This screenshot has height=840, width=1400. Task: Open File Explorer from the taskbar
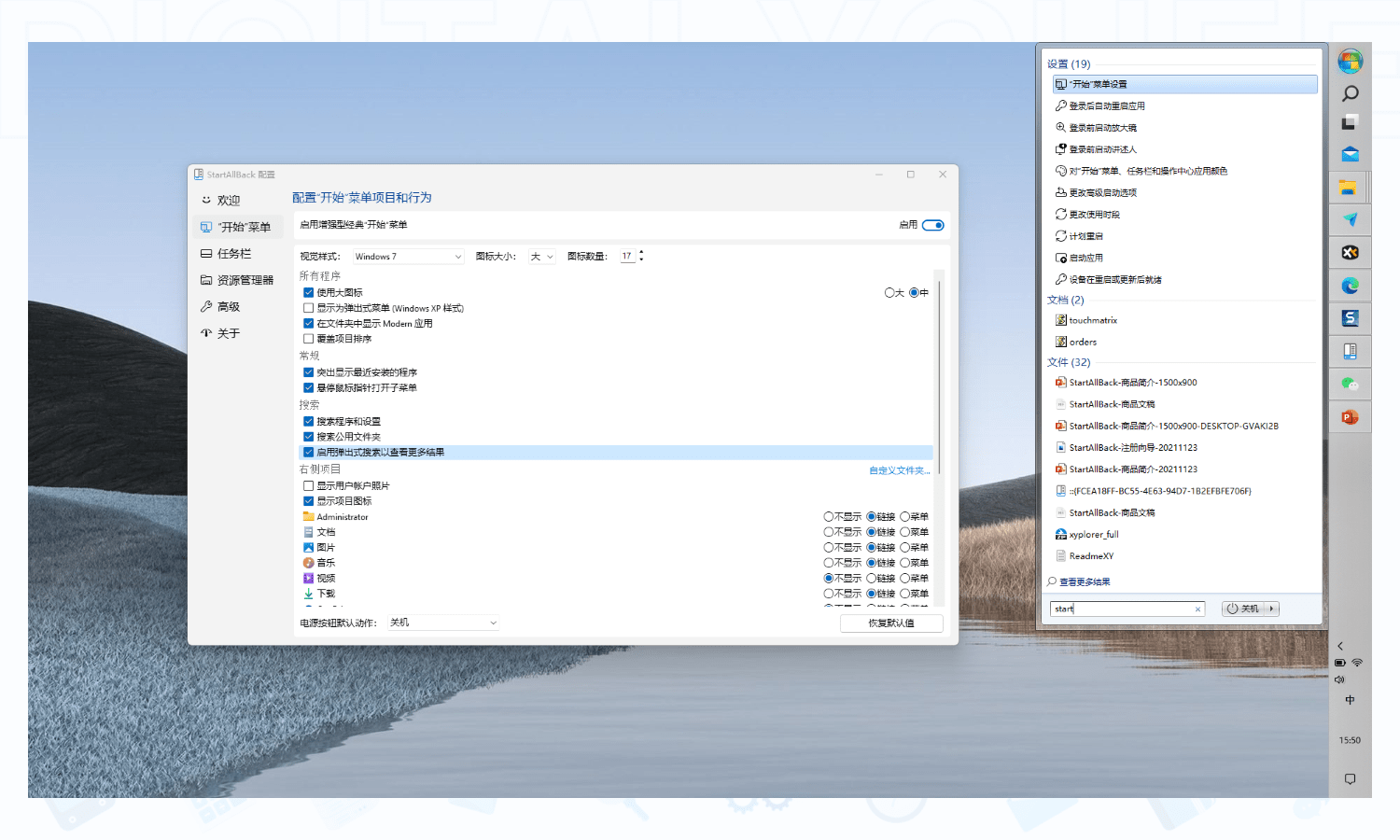point(1350,187)
